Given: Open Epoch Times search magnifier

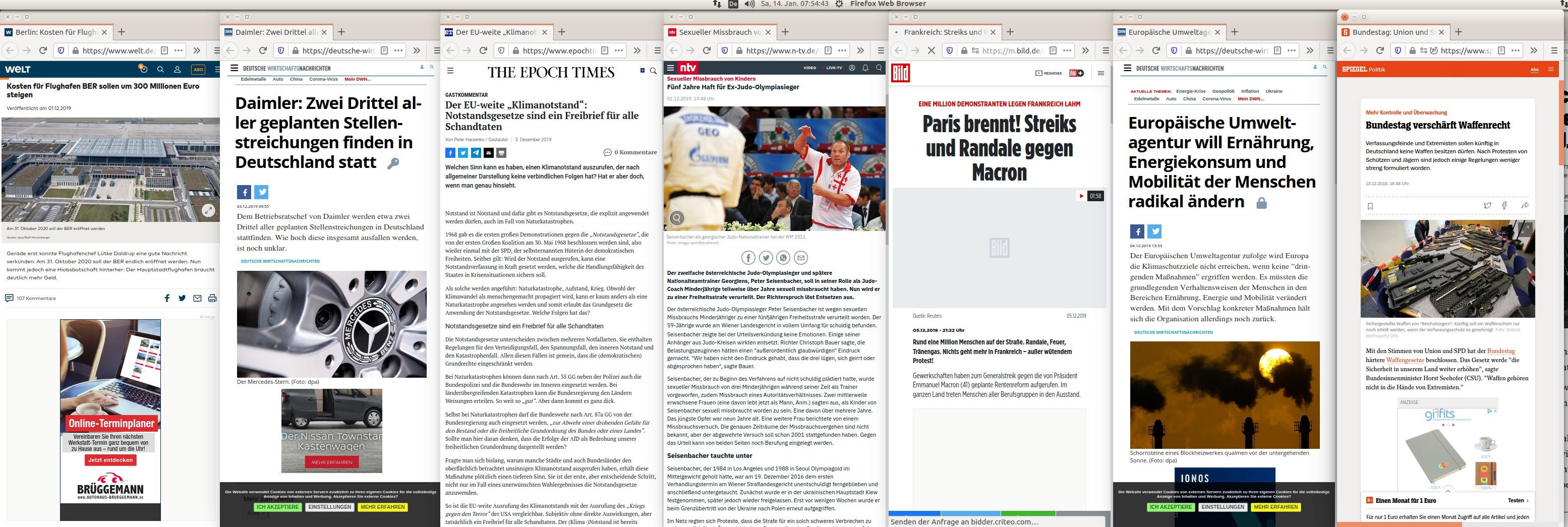Looking at the screenshot, I should 653,71.
